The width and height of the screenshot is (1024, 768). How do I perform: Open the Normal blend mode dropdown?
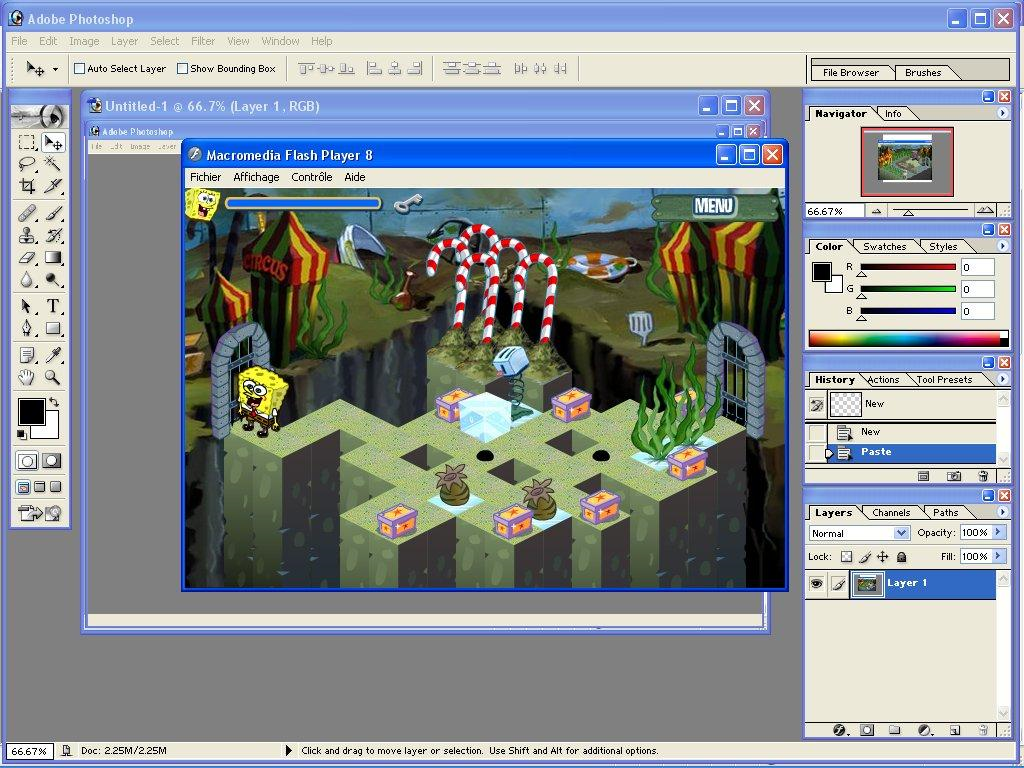[x=859, y=534]
